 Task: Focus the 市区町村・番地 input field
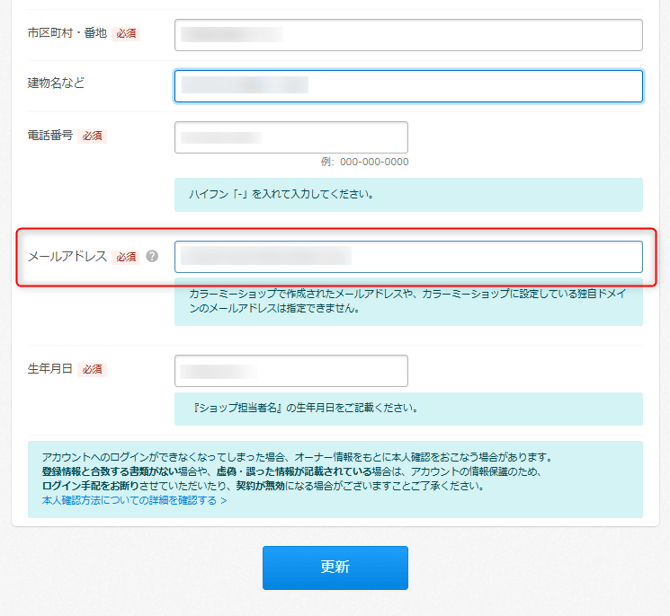coord(408,35)
